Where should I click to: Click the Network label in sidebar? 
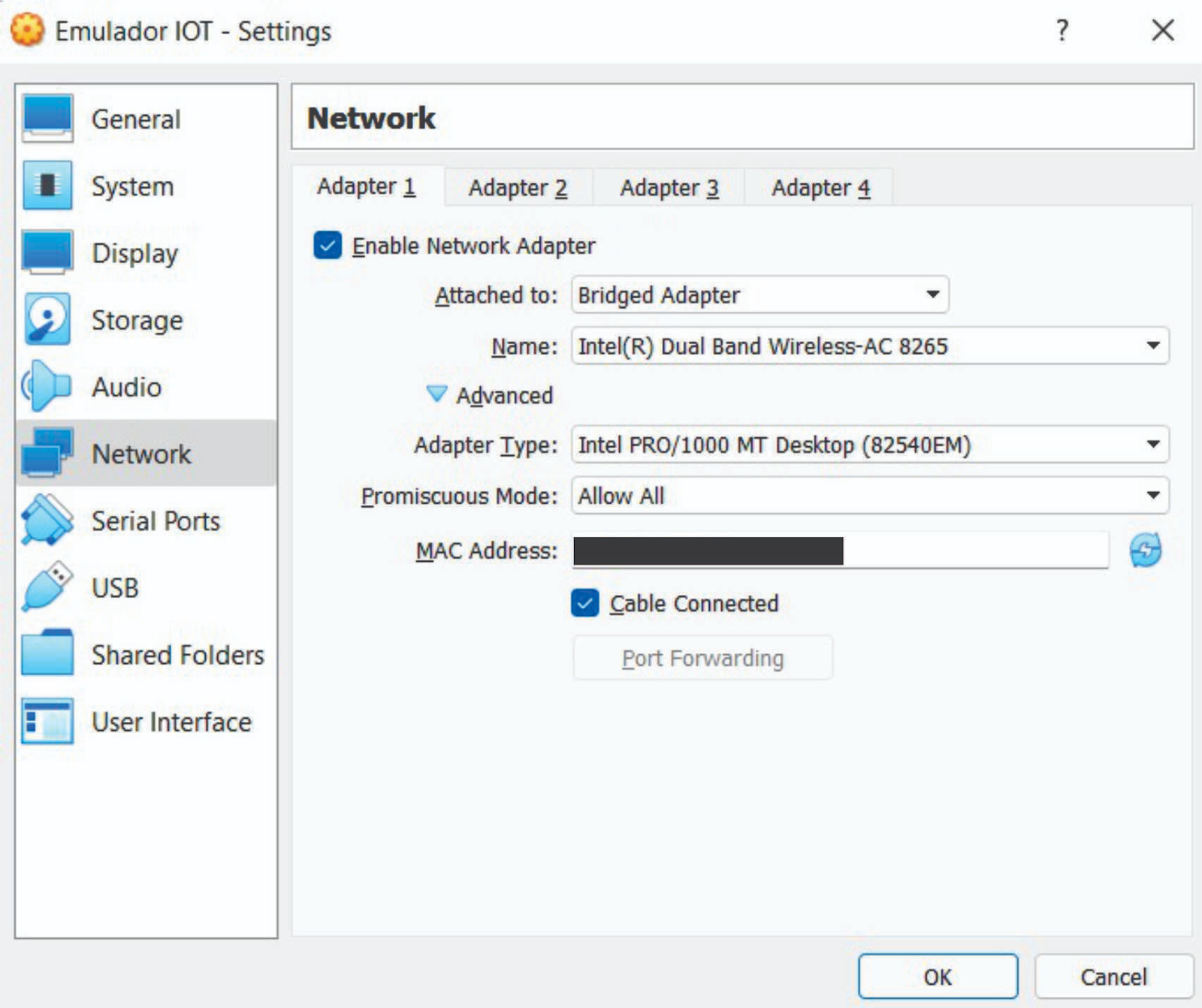coord(141,454)
